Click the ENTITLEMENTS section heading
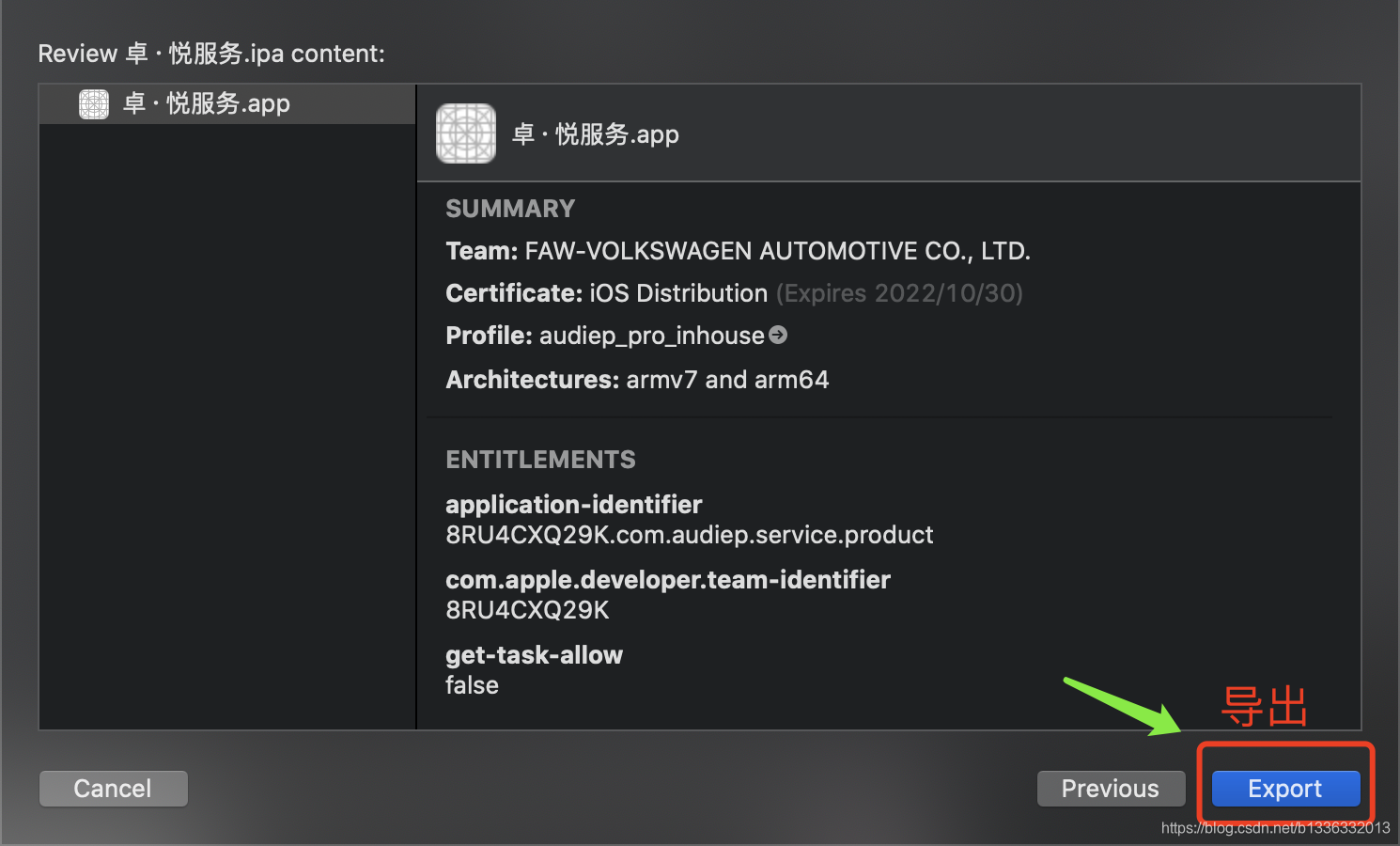Image resolution: width=1400 pixels, height=846 pixels. click(x=540, y=460)
